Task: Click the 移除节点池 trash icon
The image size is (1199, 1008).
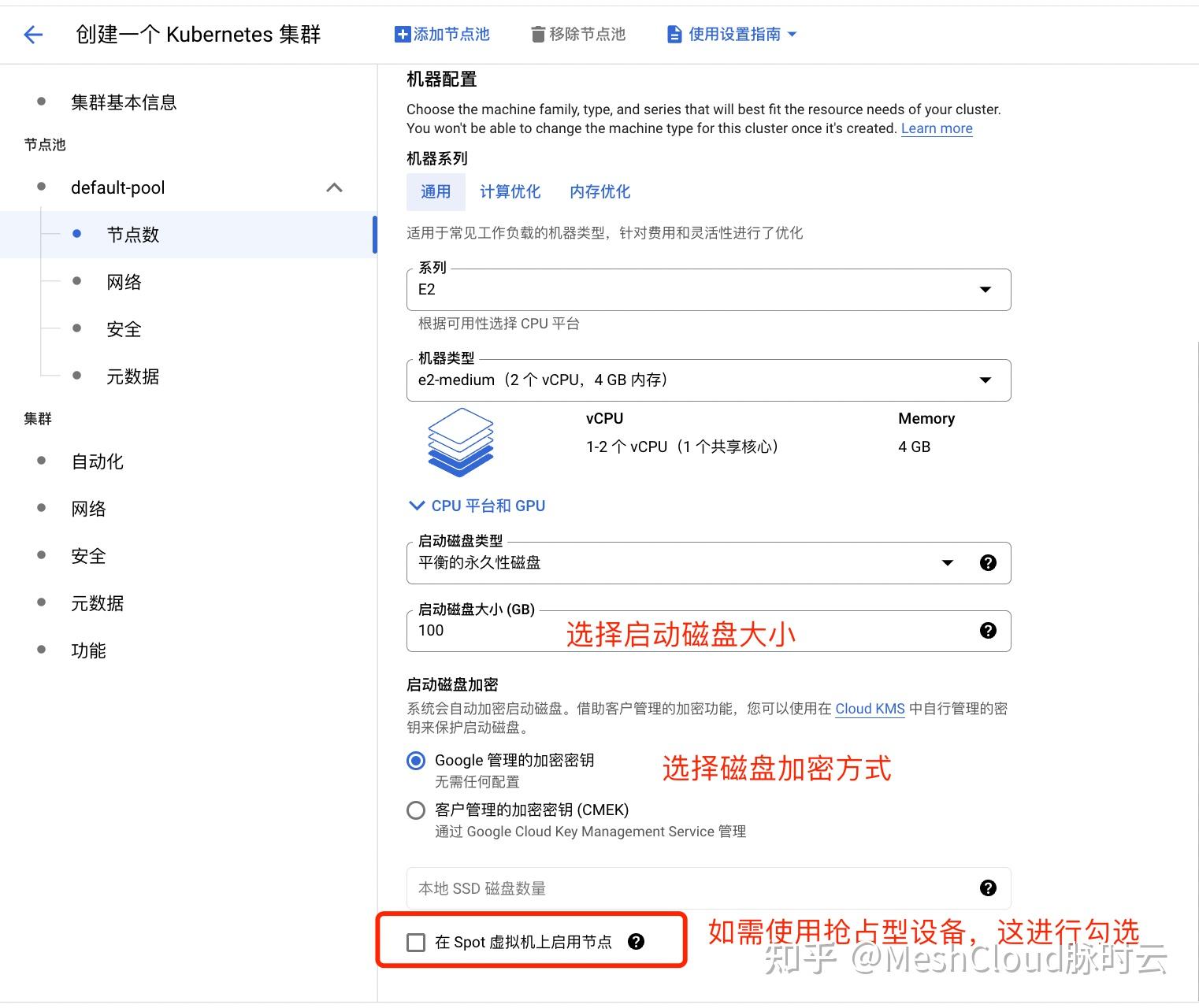Action: coord(537,34)
